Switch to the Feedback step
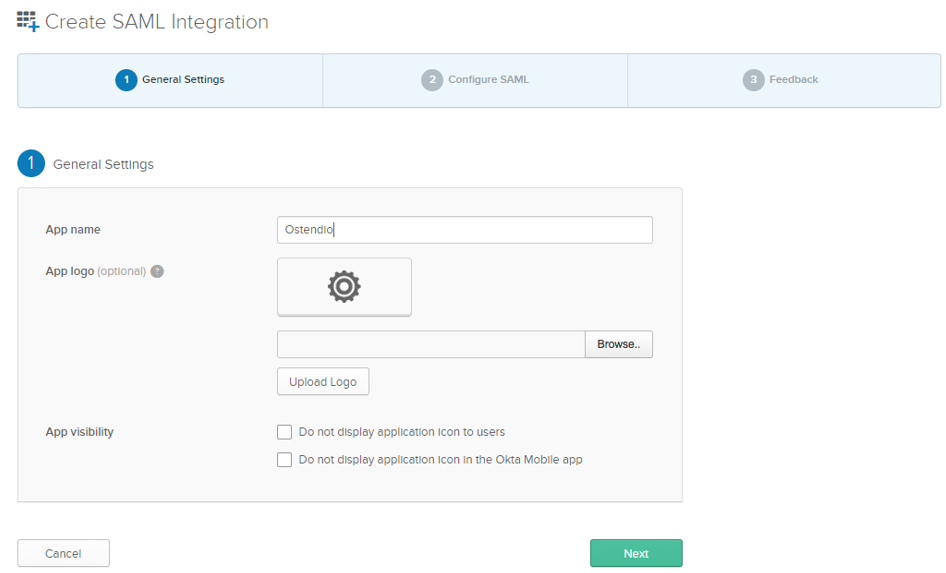 click(x=784, y=80)
